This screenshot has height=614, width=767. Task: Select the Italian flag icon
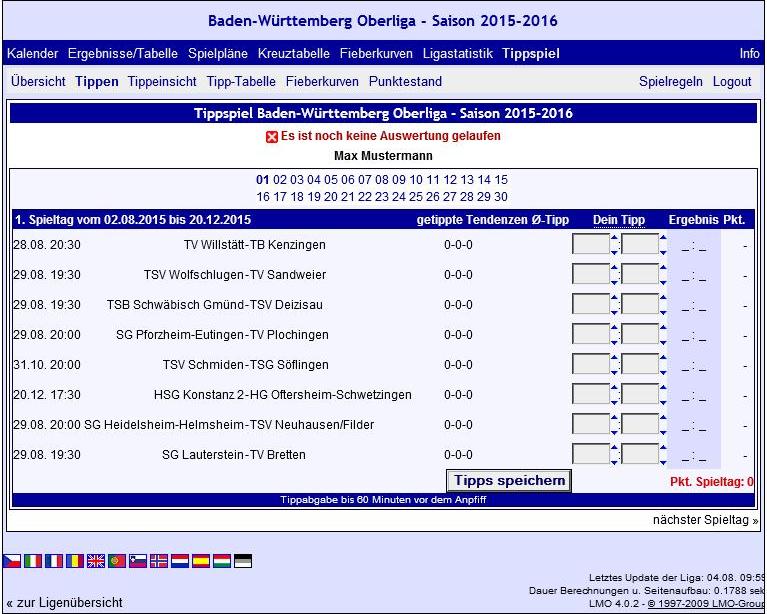pos(33,562)
